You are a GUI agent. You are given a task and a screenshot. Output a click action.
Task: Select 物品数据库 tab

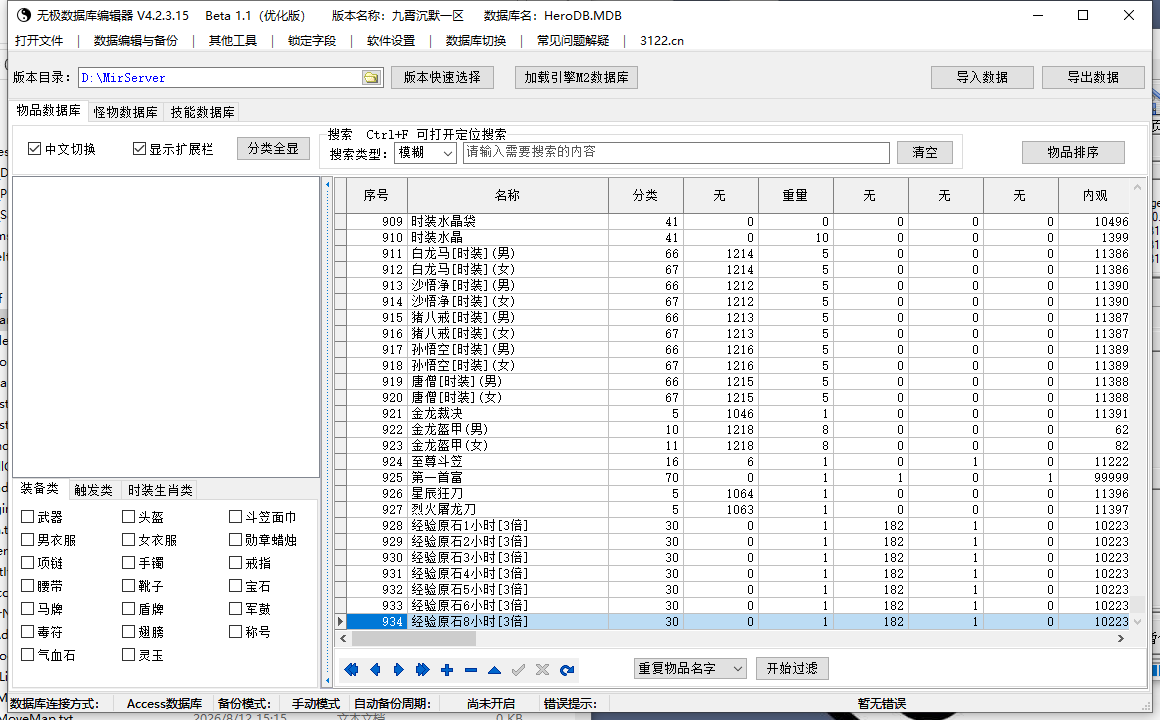point(49,110)
